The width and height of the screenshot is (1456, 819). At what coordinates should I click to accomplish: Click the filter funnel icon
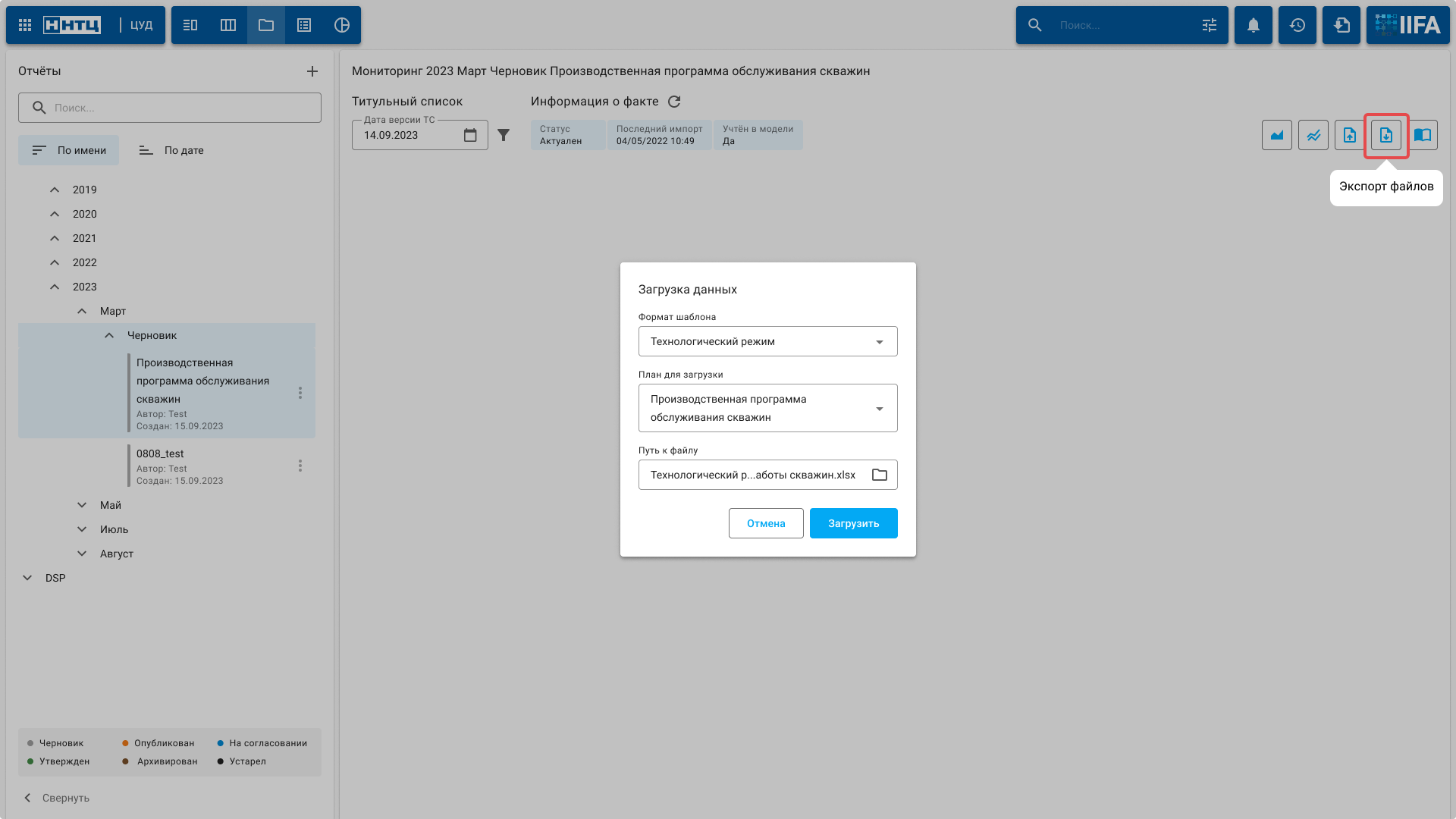pos(504,135)
